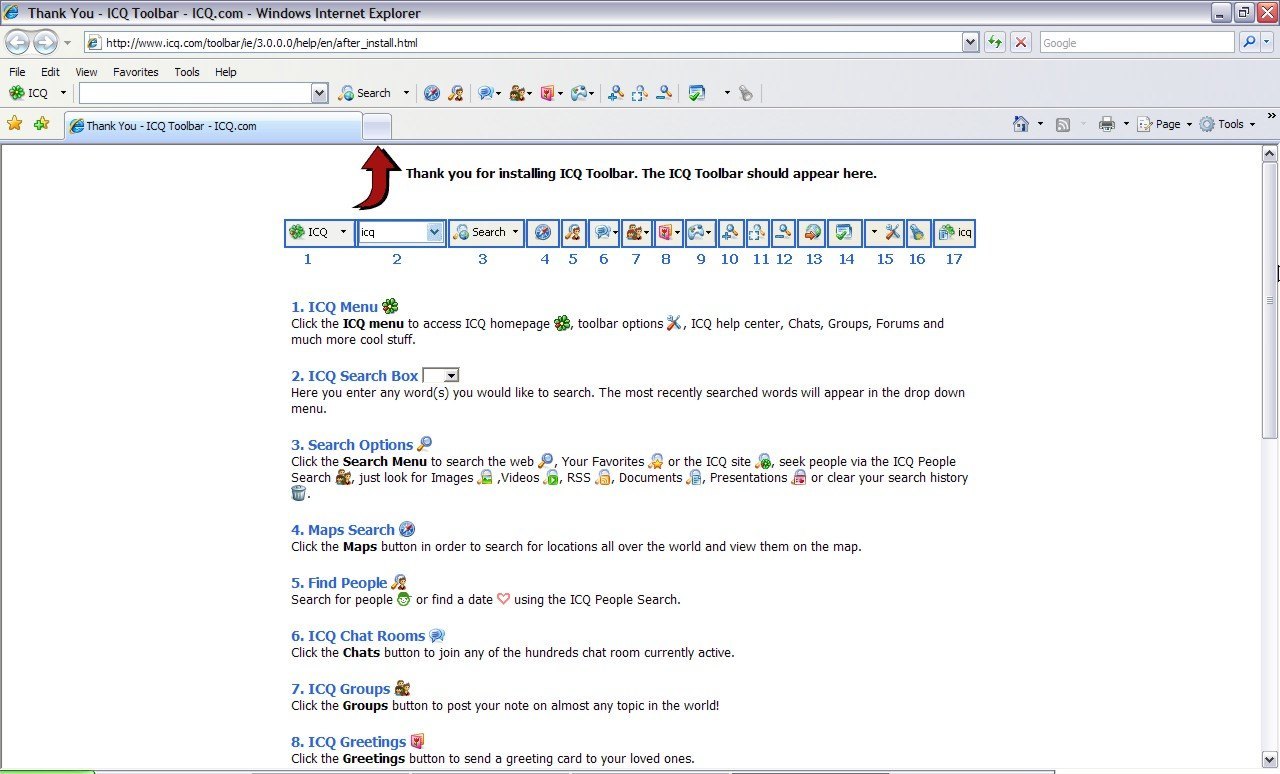This screenshot has height=774, width=1280.
Task: Click the Find People icon in the browser toolbar
Action: (455, 93)
